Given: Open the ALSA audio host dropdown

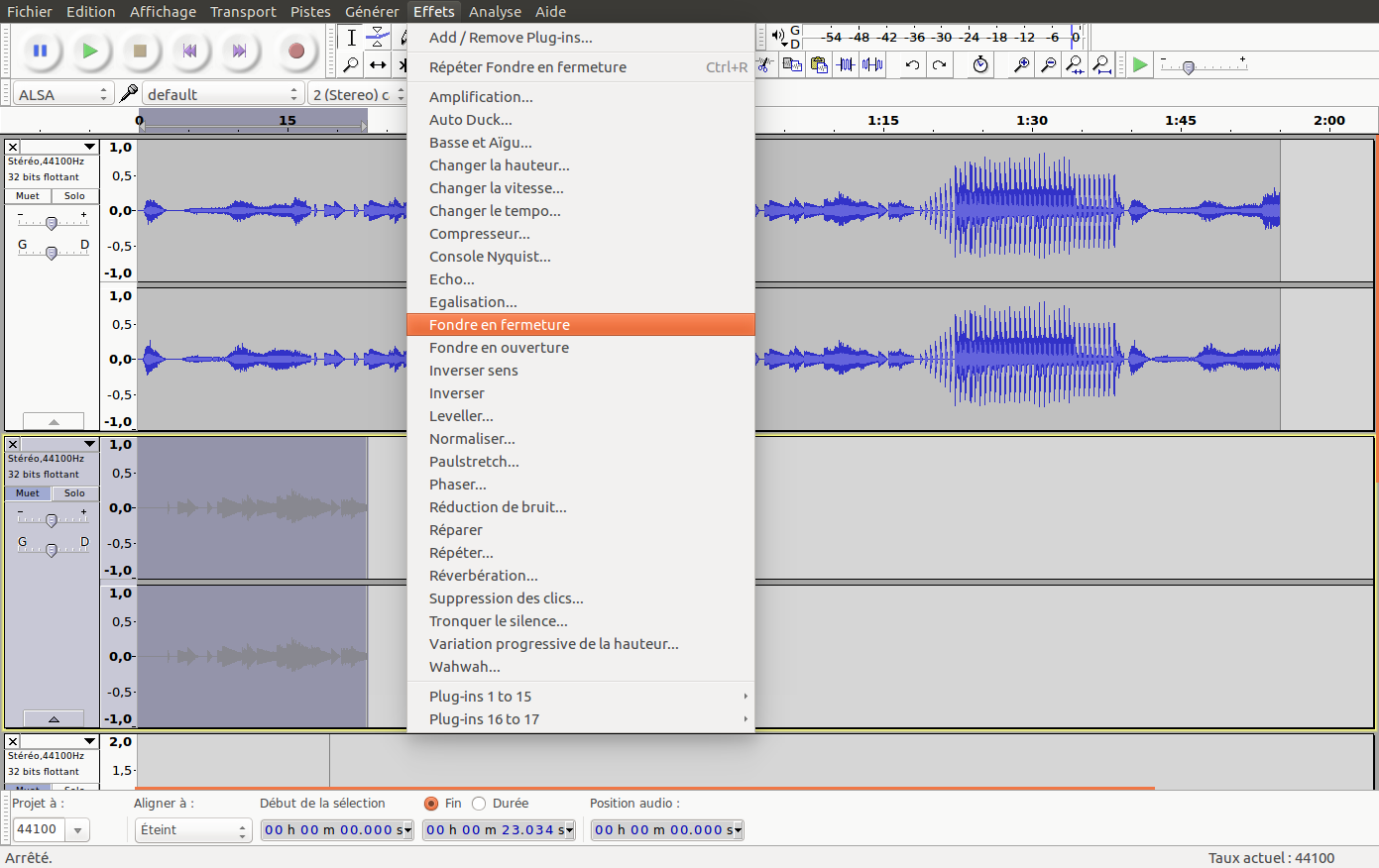Looking at the screenshot, I should (x=62, y=94).
